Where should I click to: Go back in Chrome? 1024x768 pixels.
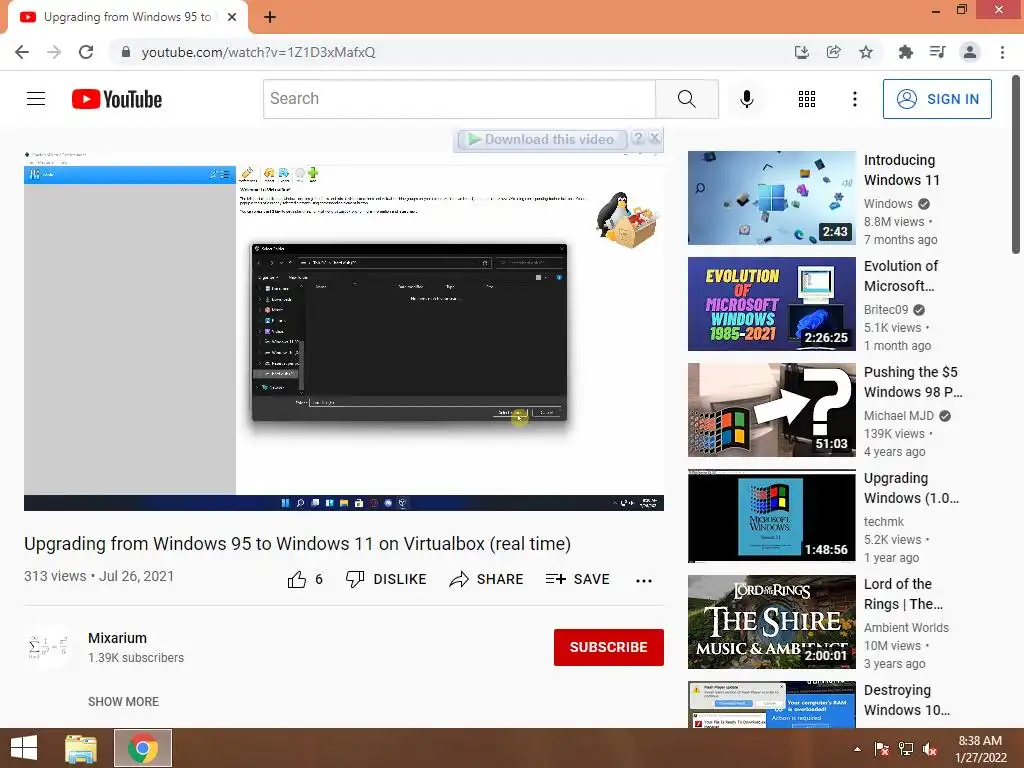coord(22,52)
